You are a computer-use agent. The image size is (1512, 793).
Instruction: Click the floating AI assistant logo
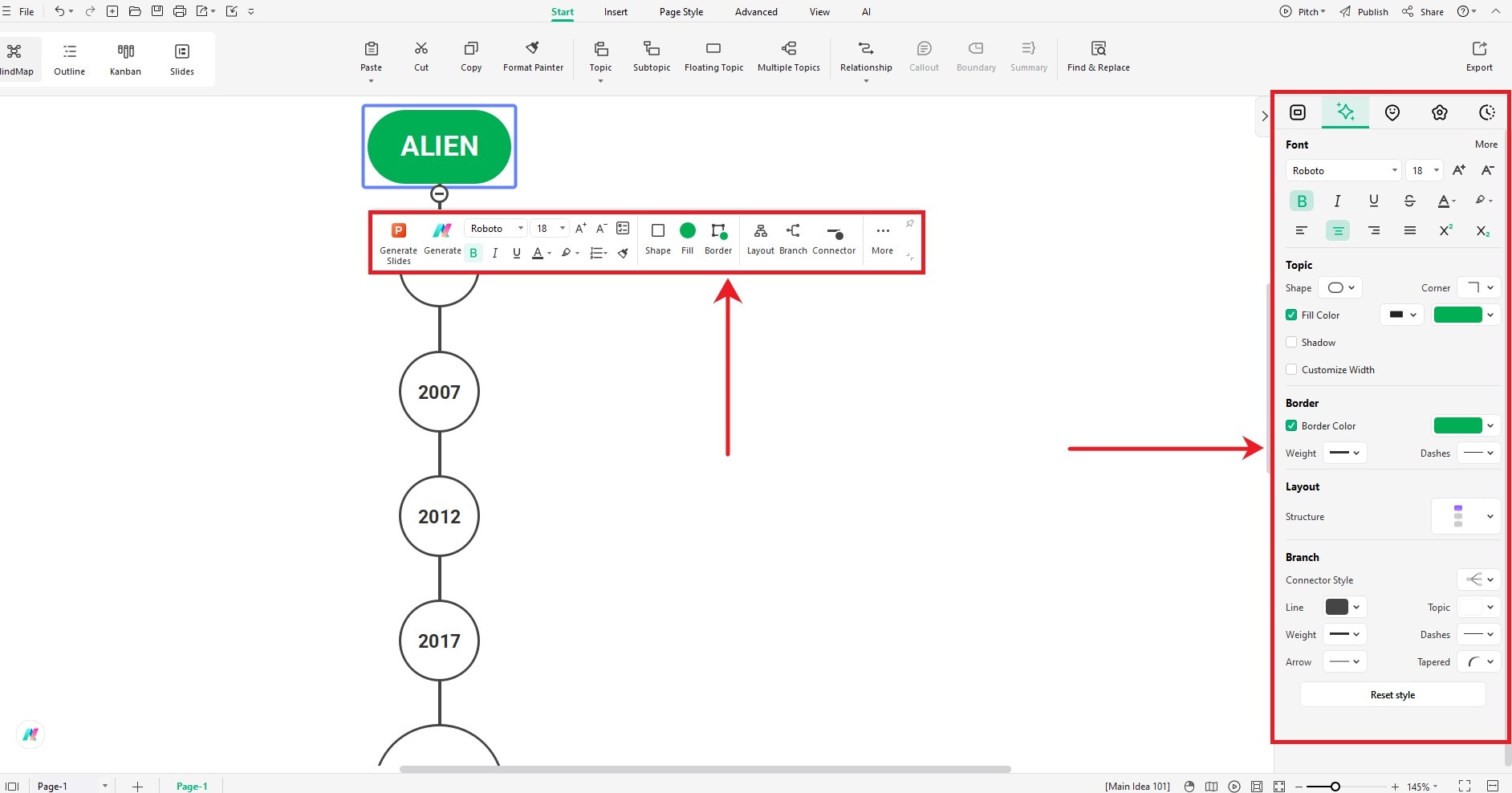coord(30,734)
